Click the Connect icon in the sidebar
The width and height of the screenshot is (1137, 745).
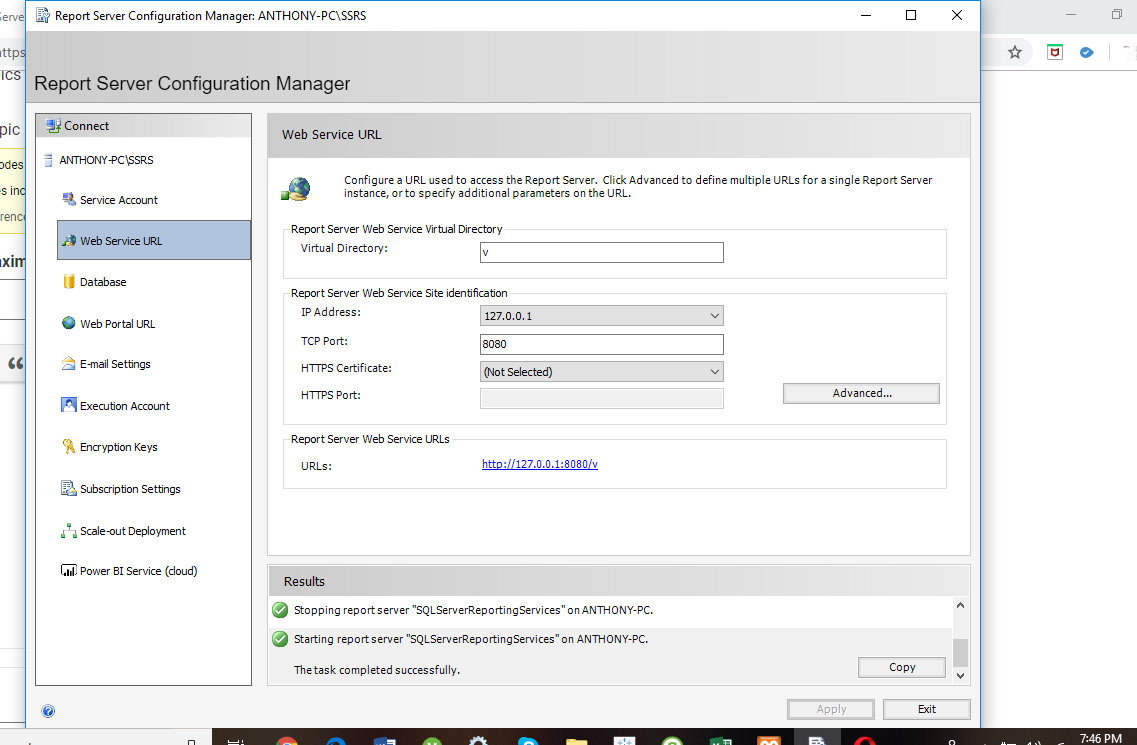(53, 125)
